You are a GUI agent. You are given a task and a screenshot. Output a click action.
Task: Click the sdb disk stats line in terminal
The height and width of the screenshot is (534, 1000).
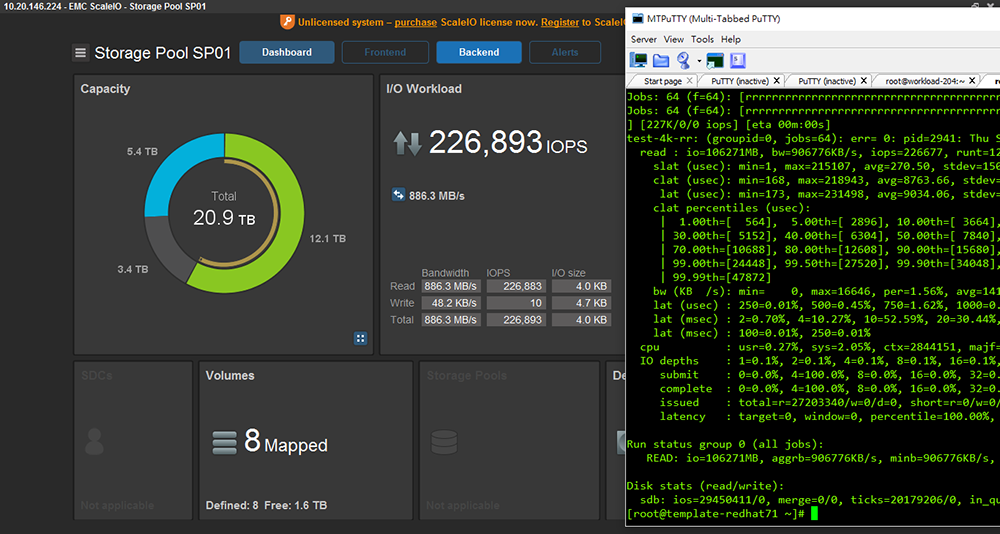823,500
